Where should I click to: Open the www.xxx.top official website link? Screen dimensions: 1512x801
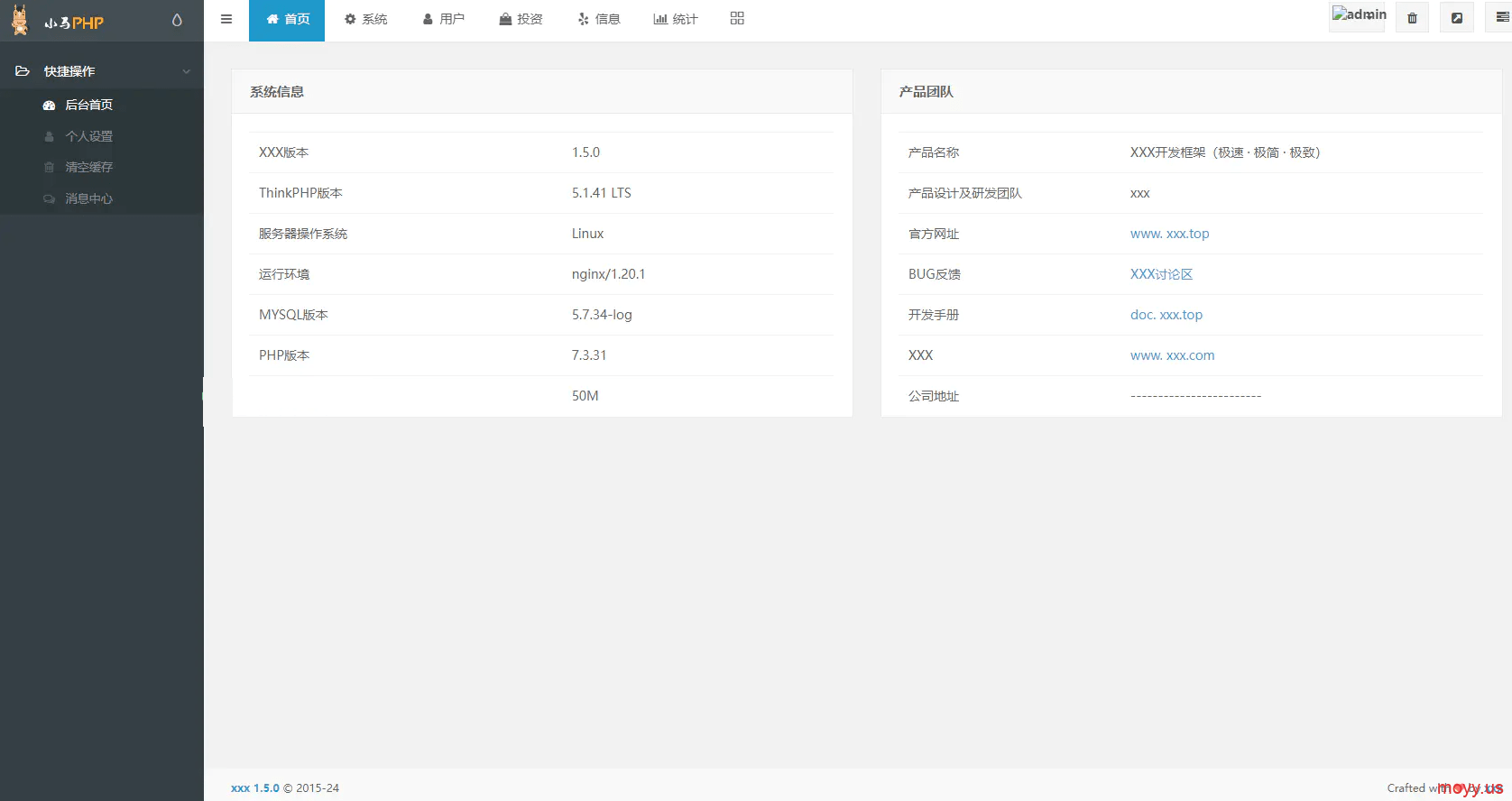pos(1169,234)
